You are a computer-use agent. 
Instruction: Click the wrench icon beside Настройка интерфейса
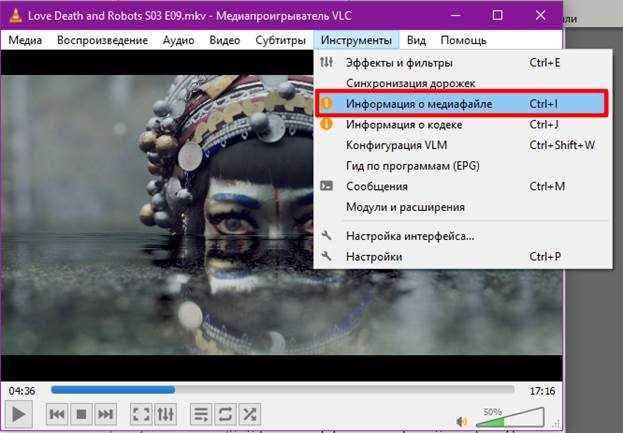(326, 235)
